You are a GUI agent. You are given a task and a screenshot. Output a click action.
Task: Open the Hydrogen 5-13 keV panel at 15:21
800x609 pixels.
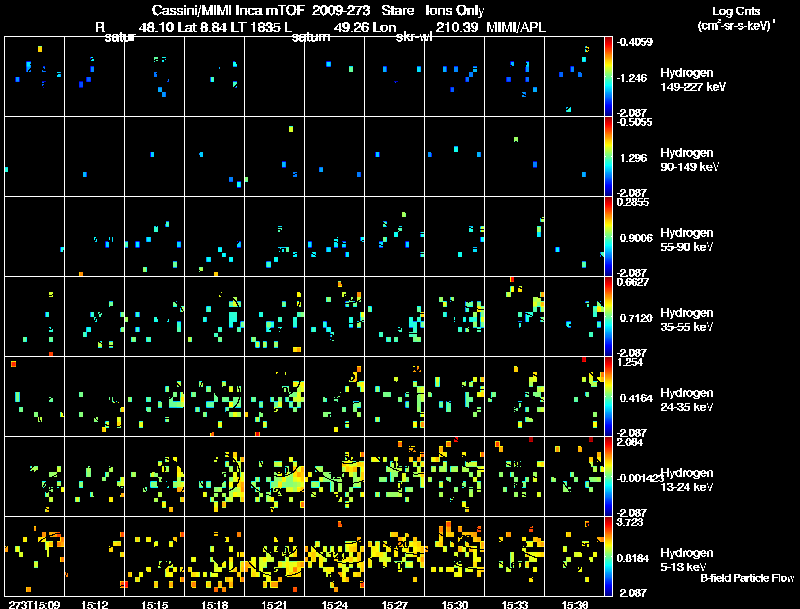click(x=274, y=556)
